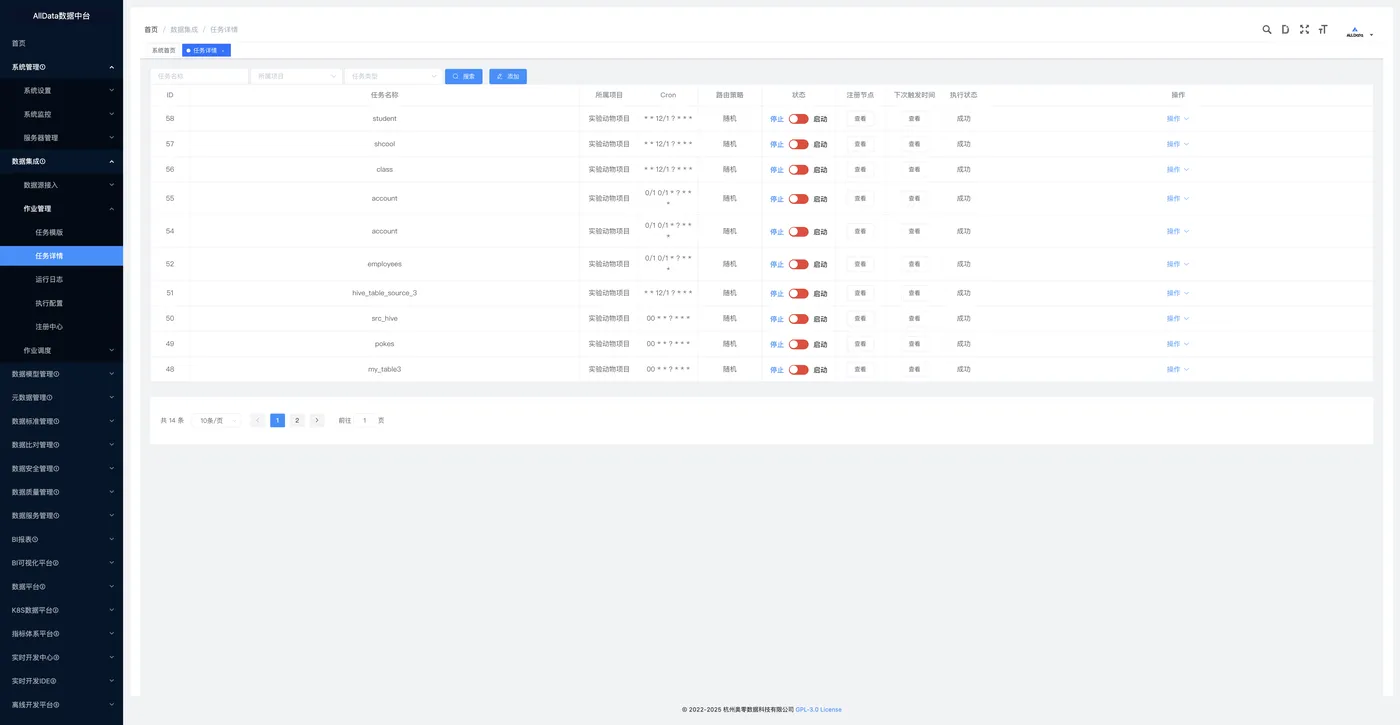Open the user account dropdown arrow
This screenshot has width=1400, height=725.
pyautogui.click(x=1371, y=34)
